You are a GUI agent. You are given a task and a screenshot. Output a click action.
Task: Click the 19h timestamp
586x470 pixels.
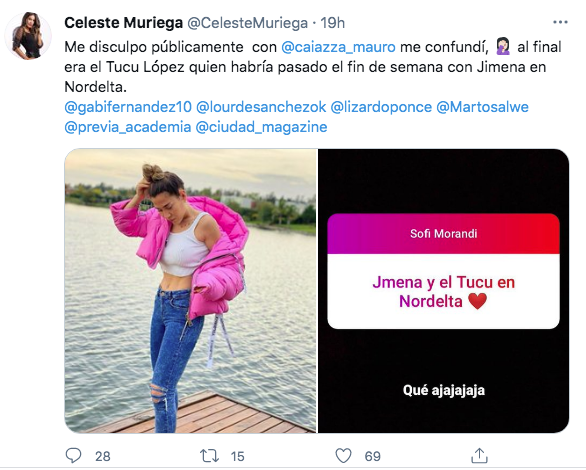click(332, 23)
